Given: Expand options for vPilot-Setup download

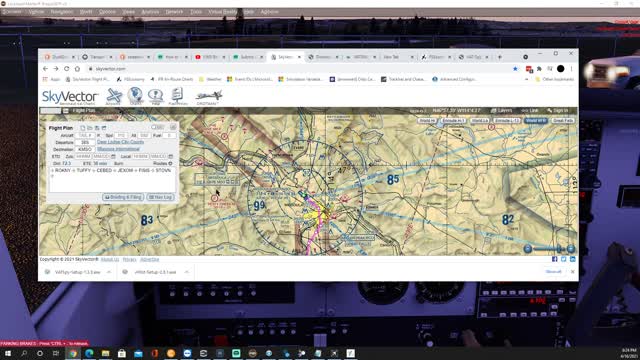Looking at the screenshot, I should 187,272.
